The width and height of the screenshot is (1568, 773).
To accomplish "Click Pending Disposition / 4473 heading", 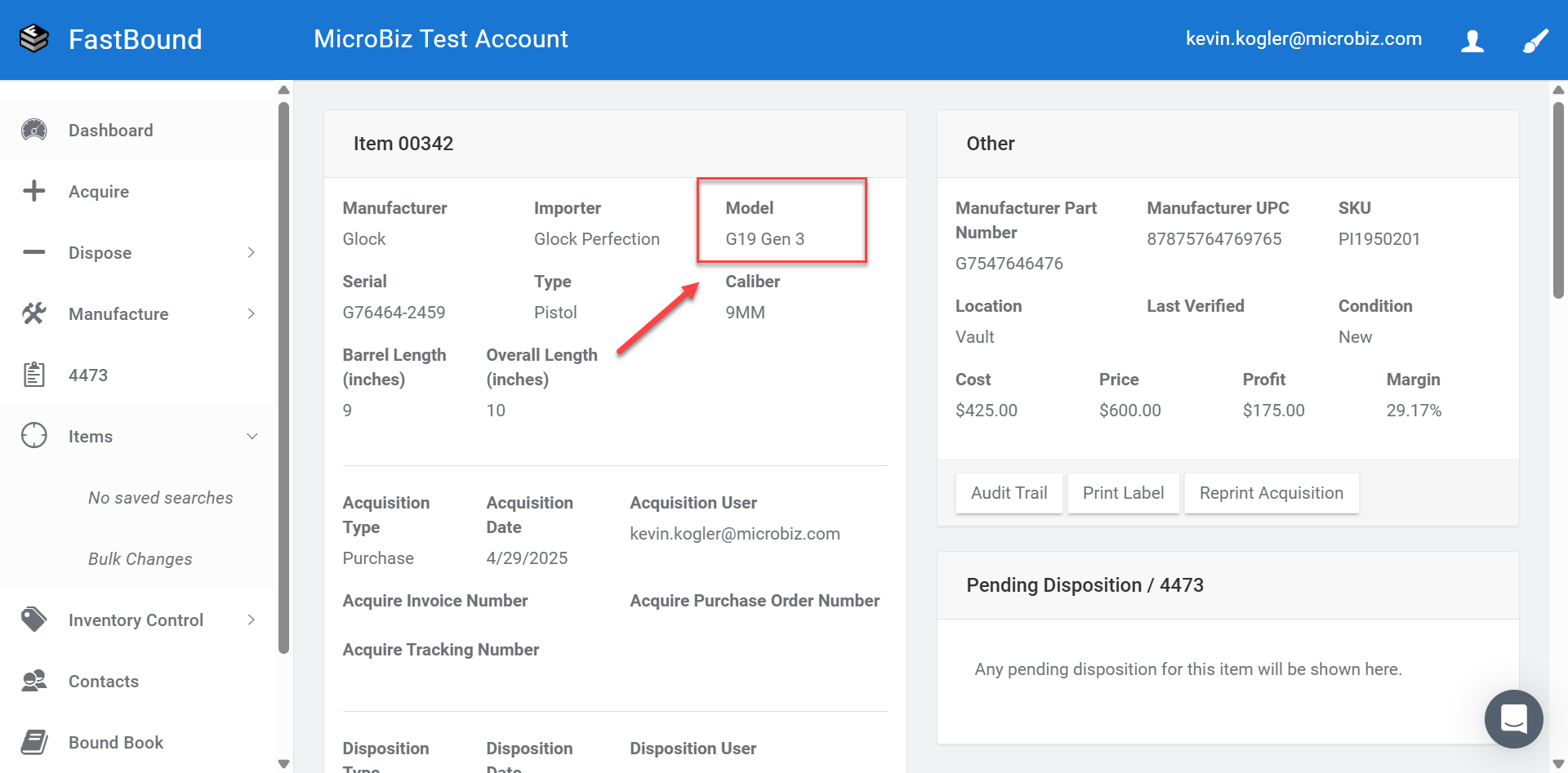I will click(1085, 585).
